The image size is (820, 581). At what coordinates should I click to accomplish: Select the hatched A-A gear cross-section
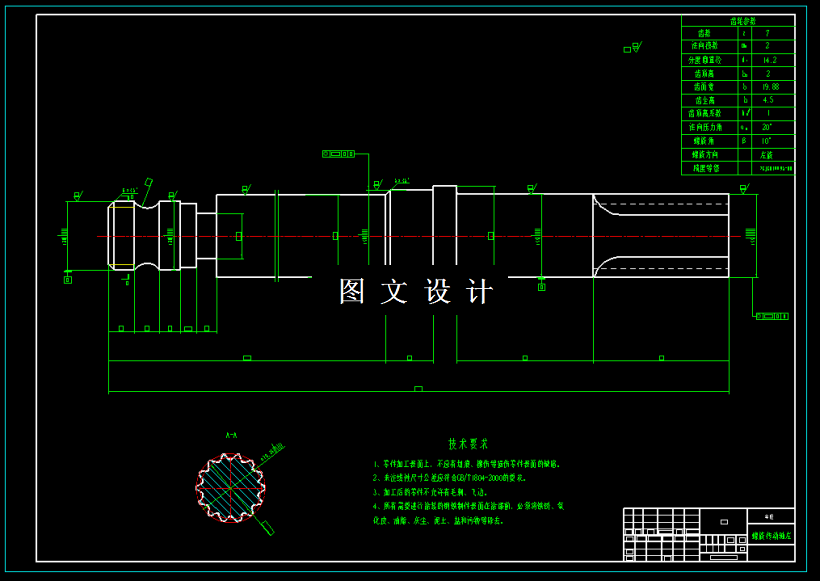pyautogui.click(x=231, y=488)
